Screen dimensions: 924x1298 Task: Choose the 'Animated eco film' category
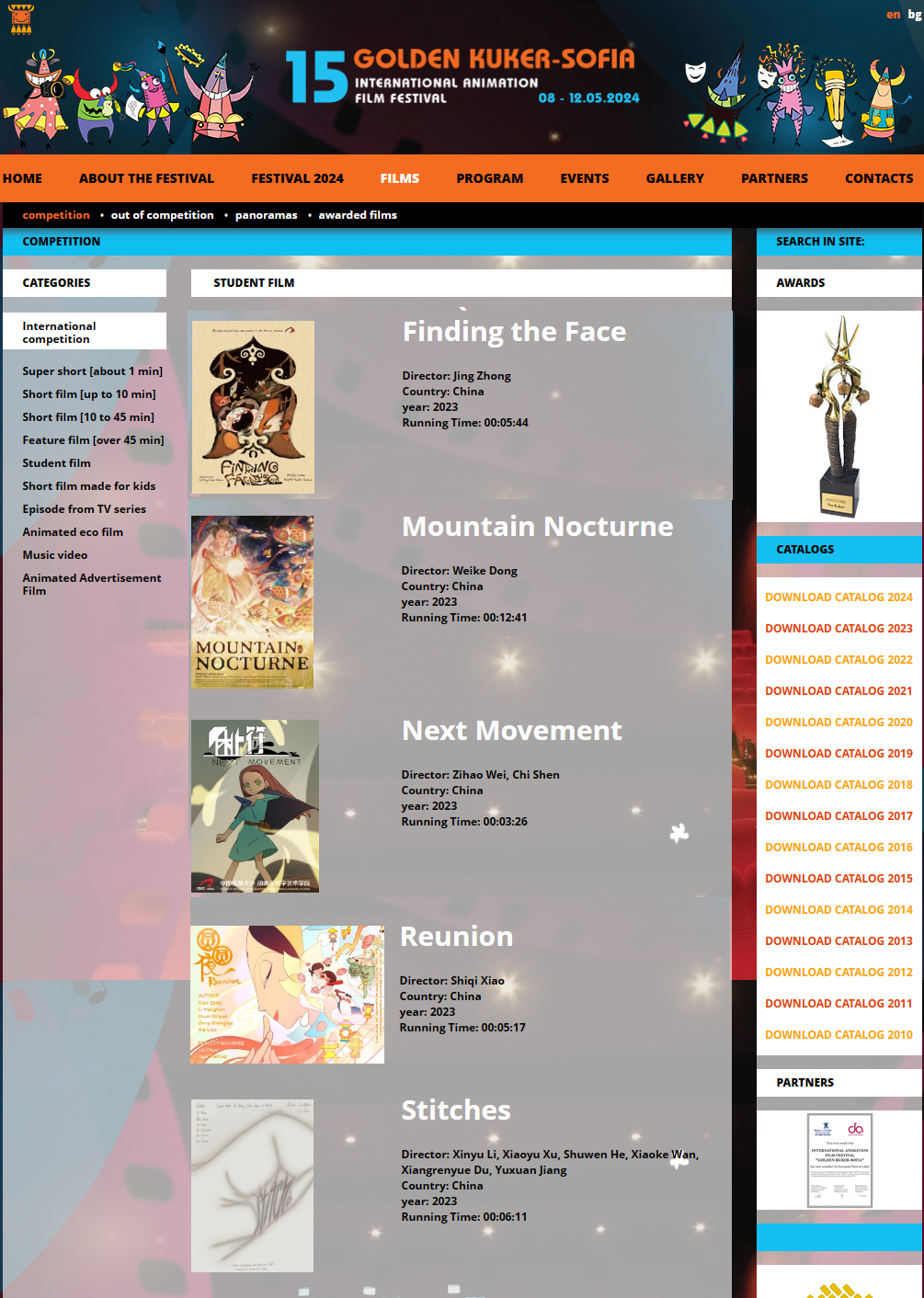pos(73,532)
